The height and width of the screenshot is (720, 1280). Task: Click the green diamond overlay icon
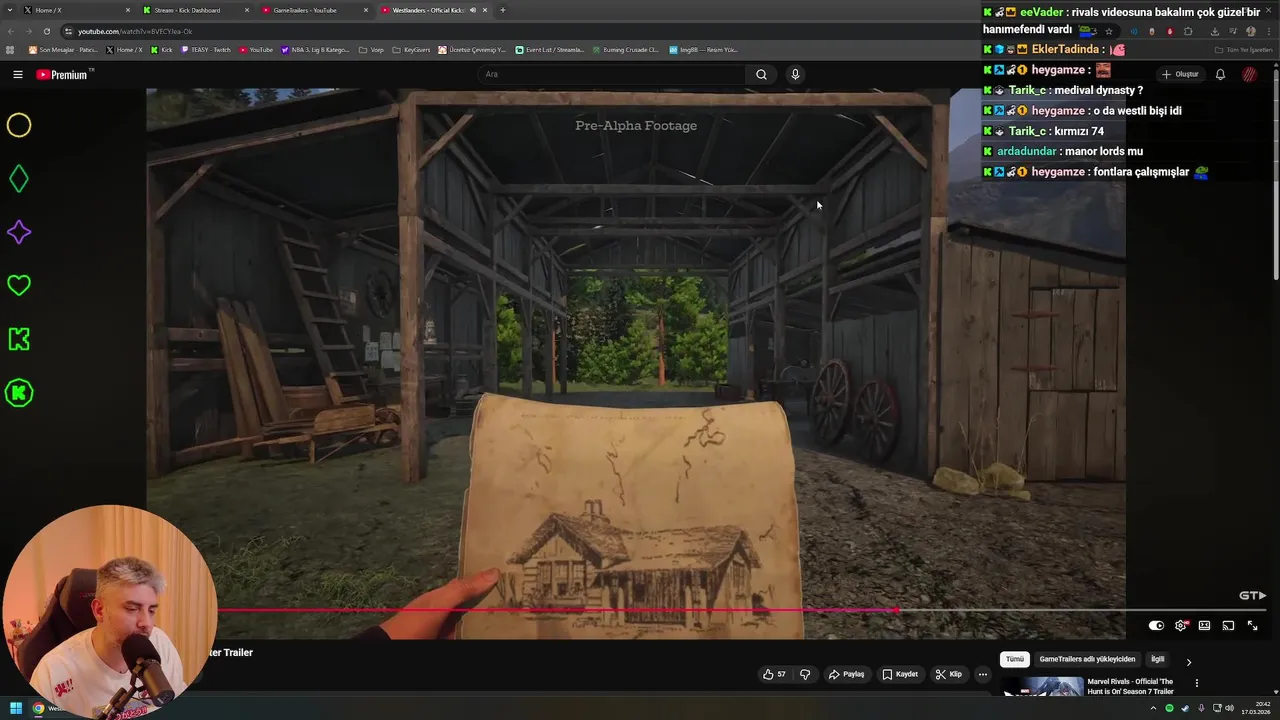[19, 179]
